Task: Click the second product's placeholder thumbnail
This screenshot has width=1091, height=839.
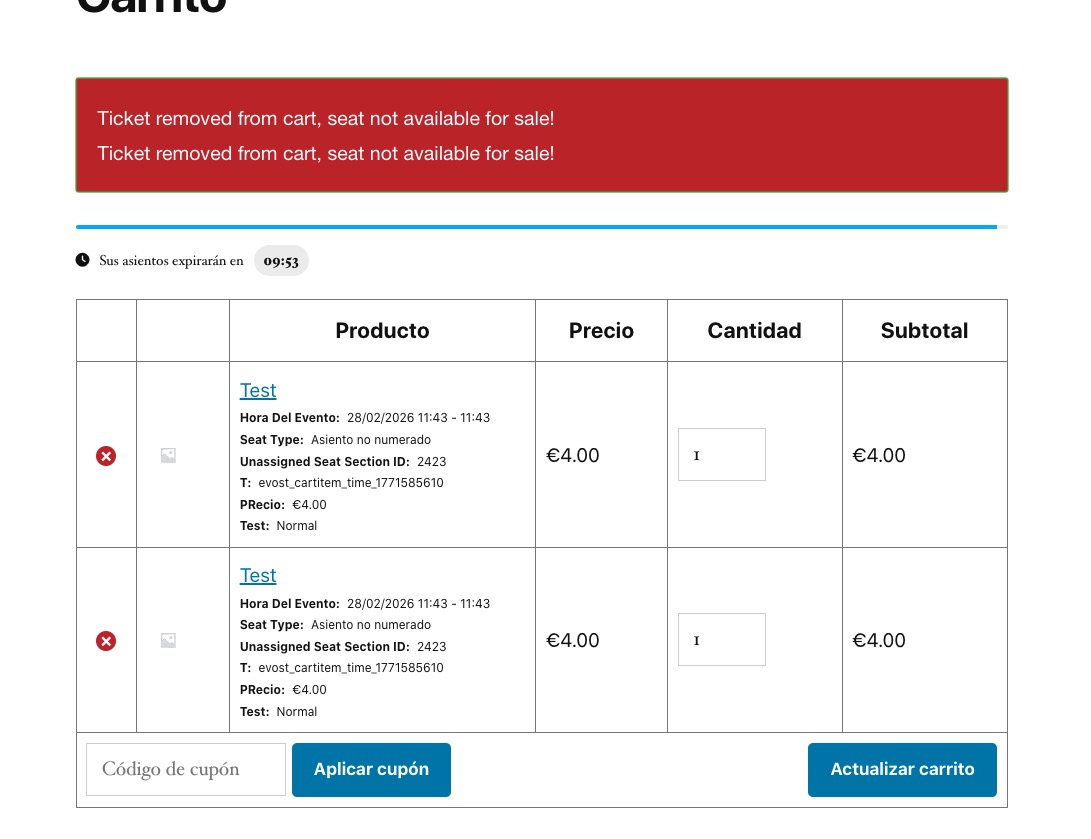Action: (x=168, y=641)
